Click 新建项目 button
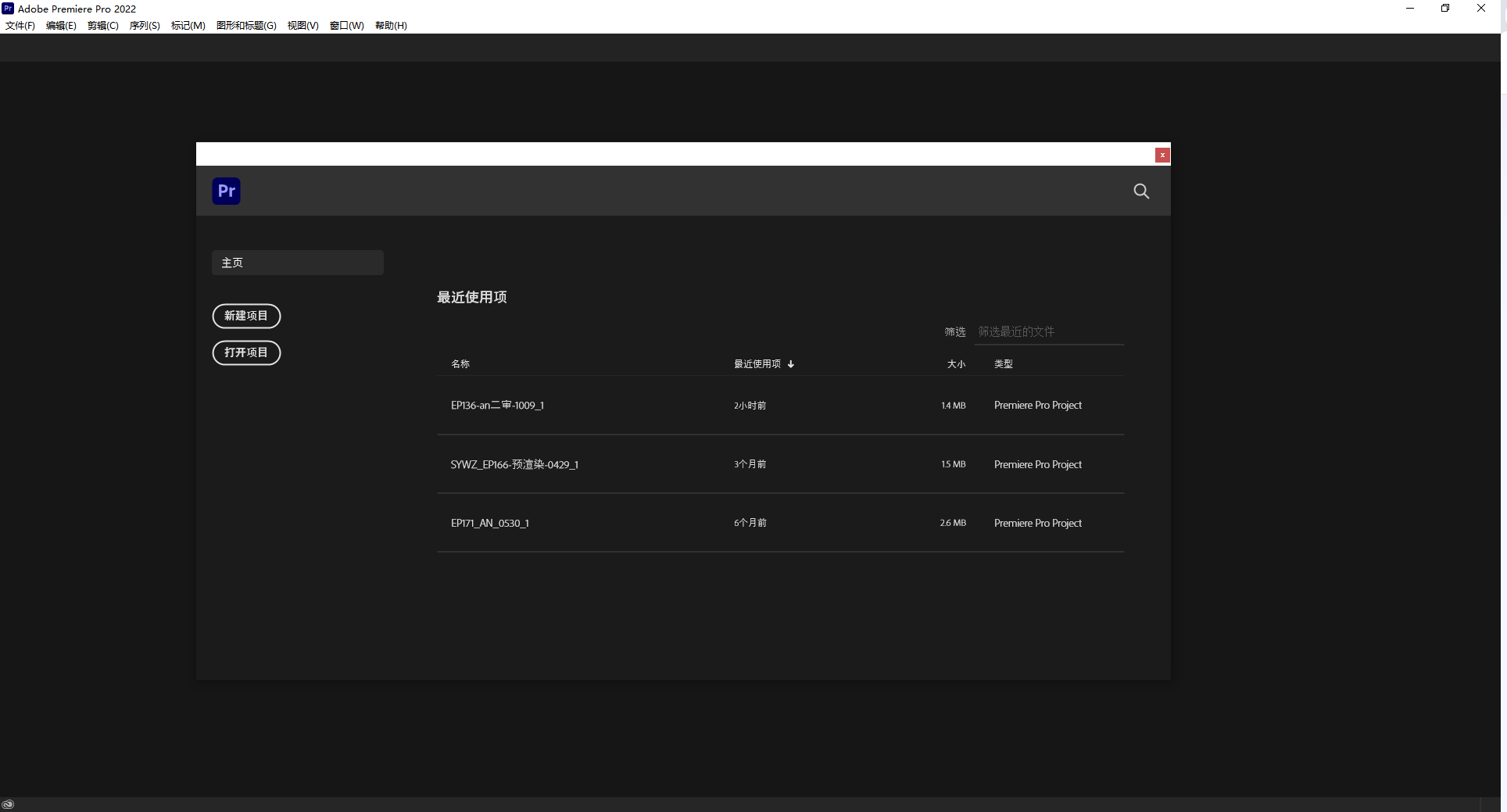The image size is (1507, 812). [246, 316]
